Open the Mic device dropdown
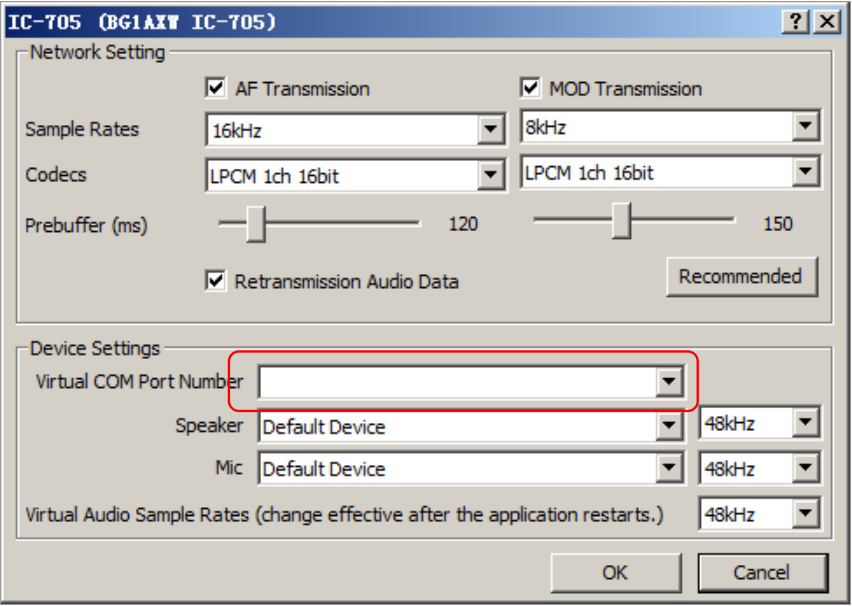852x606 pixels. pos(471,468)
